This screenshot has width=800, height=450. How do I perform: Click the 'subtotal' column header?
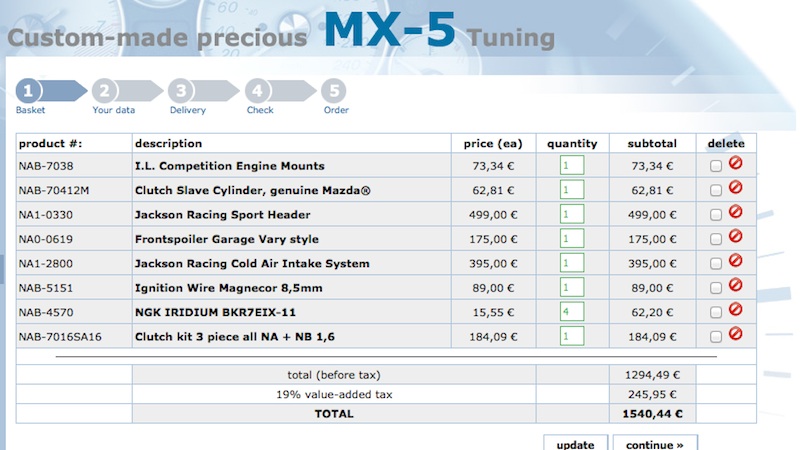[x=652, y=143]
